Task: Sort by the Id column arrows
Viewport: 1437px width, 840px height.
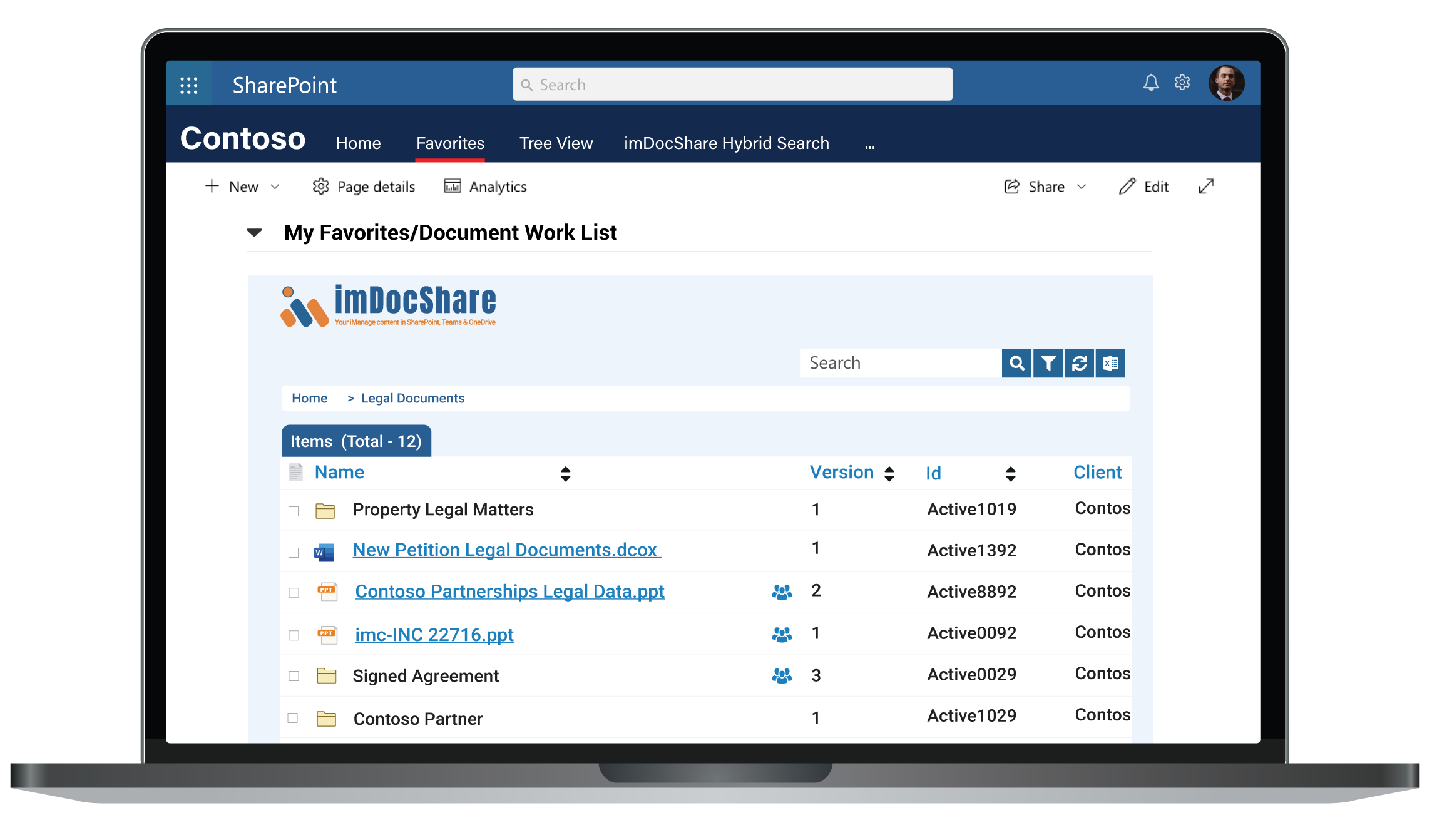Action: pos(1010,474)
